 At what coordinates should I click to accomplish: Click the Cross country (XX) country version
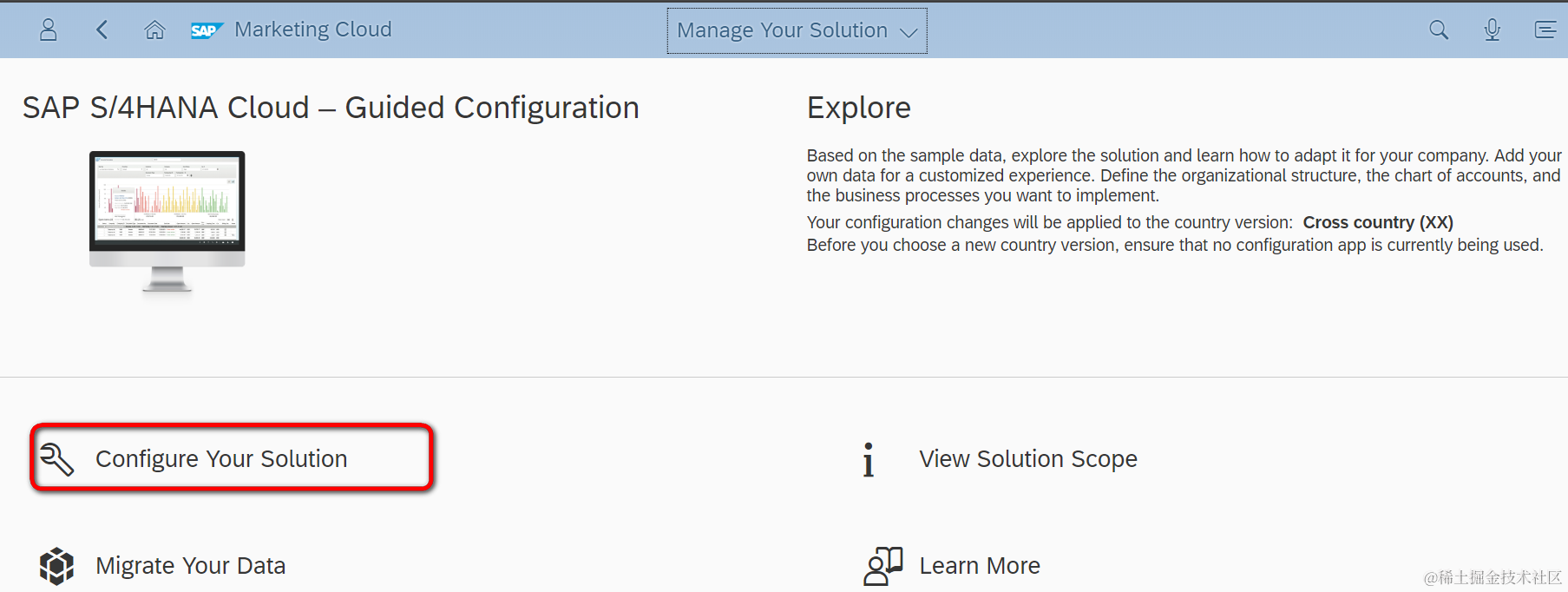[1378, 222]
